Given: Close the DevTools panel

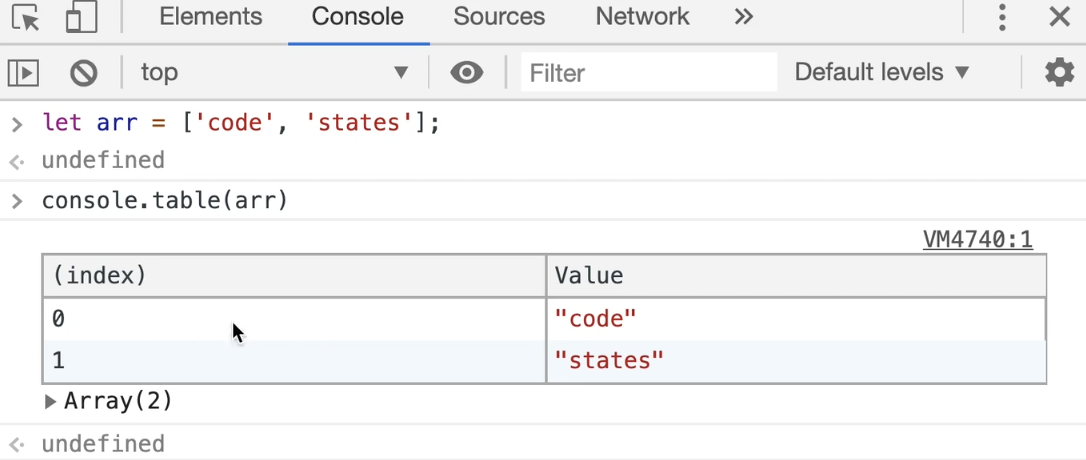Looking at the screenshot, I should point(1059,17).
